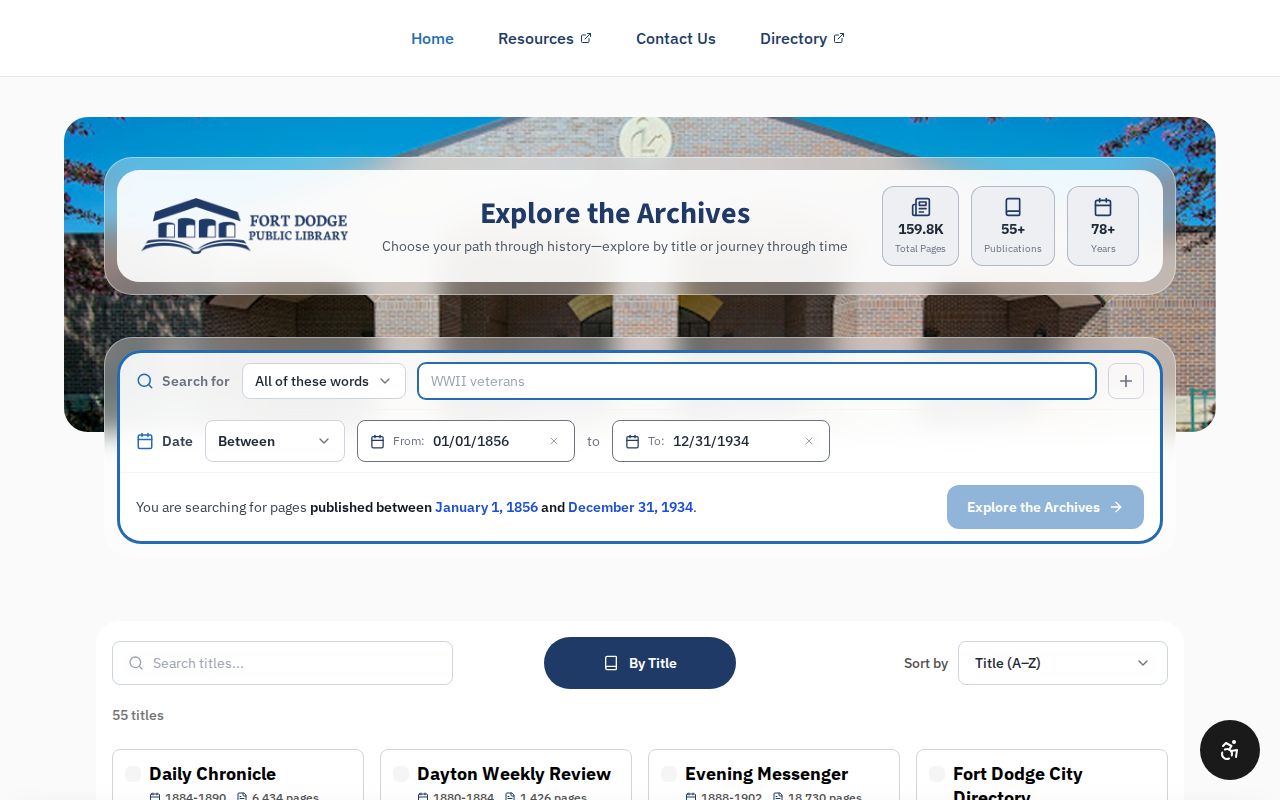1280x800 pixels.
Task: Click the 'Explore the Archives' heading
Action: point(615,213)
